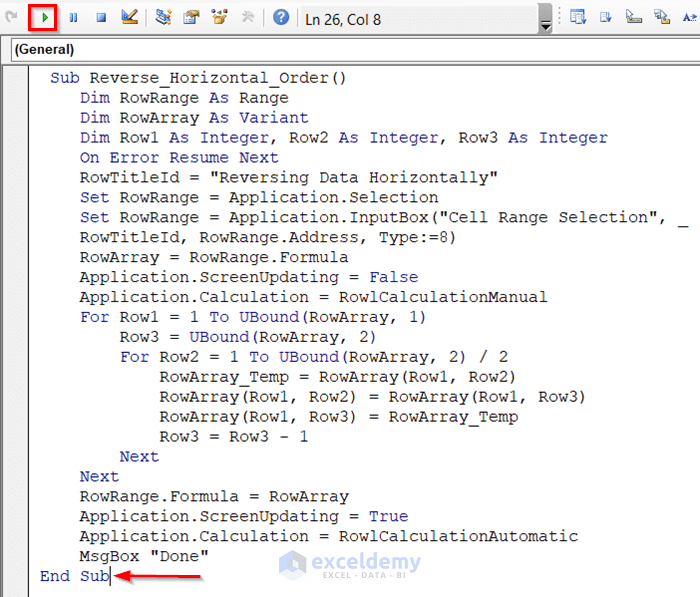Click the RowRange.Formula = RowArray line

coord(214,497)
